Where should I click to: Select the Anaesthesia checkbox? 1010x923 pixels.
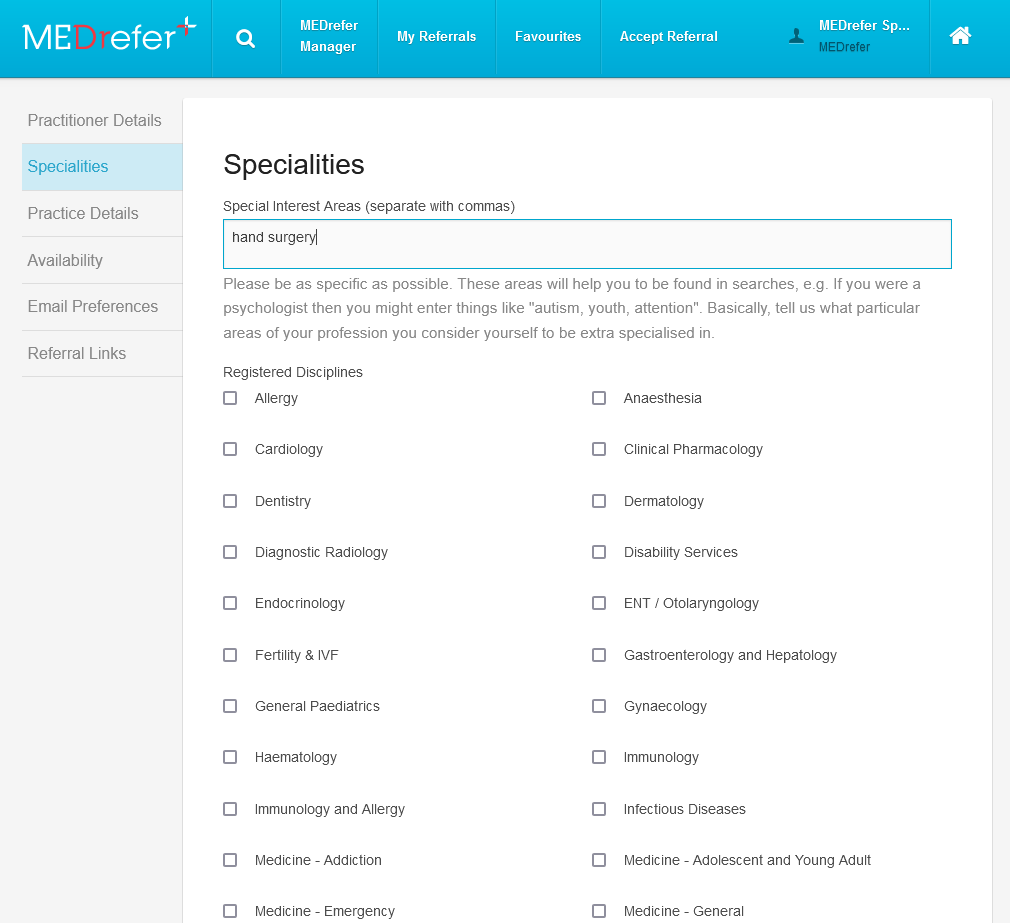(x=599, y=398)
